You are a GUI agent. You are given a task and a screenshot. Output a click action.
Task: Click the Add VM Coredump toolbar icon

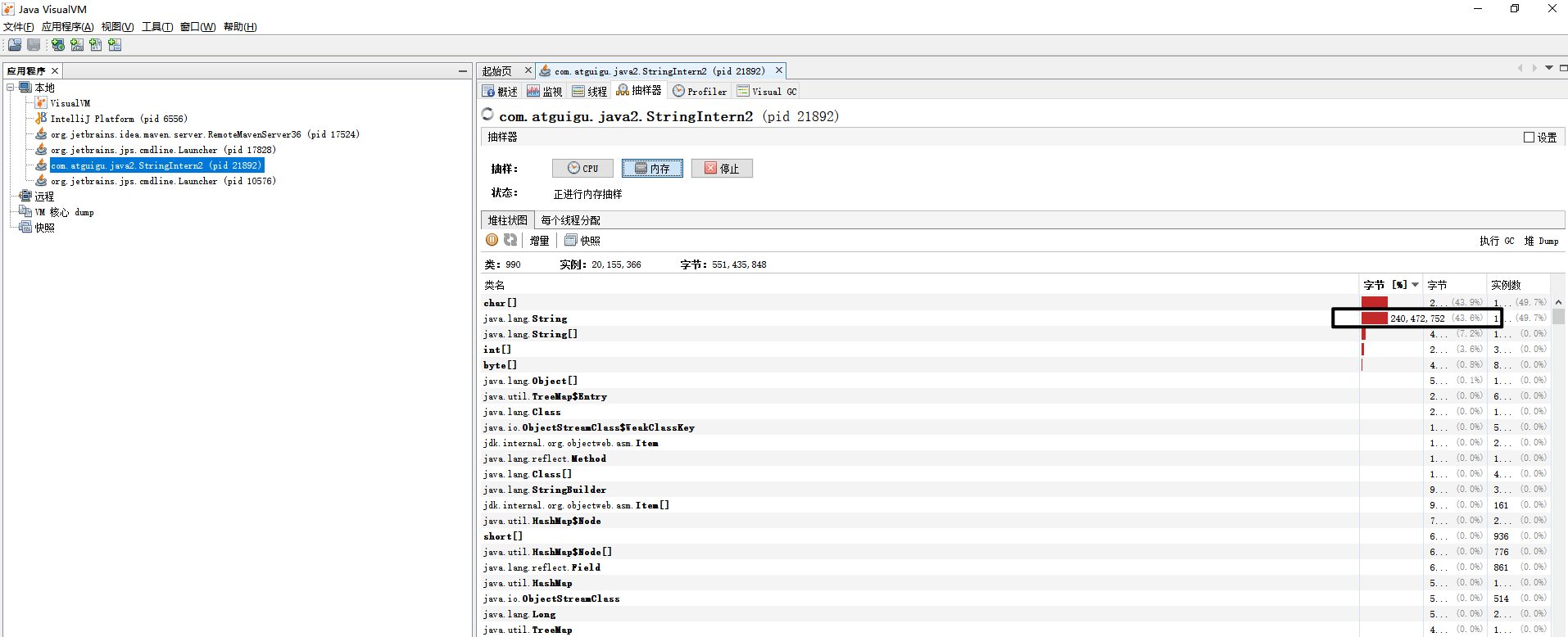pyautogui.click(x=96, y=45)
